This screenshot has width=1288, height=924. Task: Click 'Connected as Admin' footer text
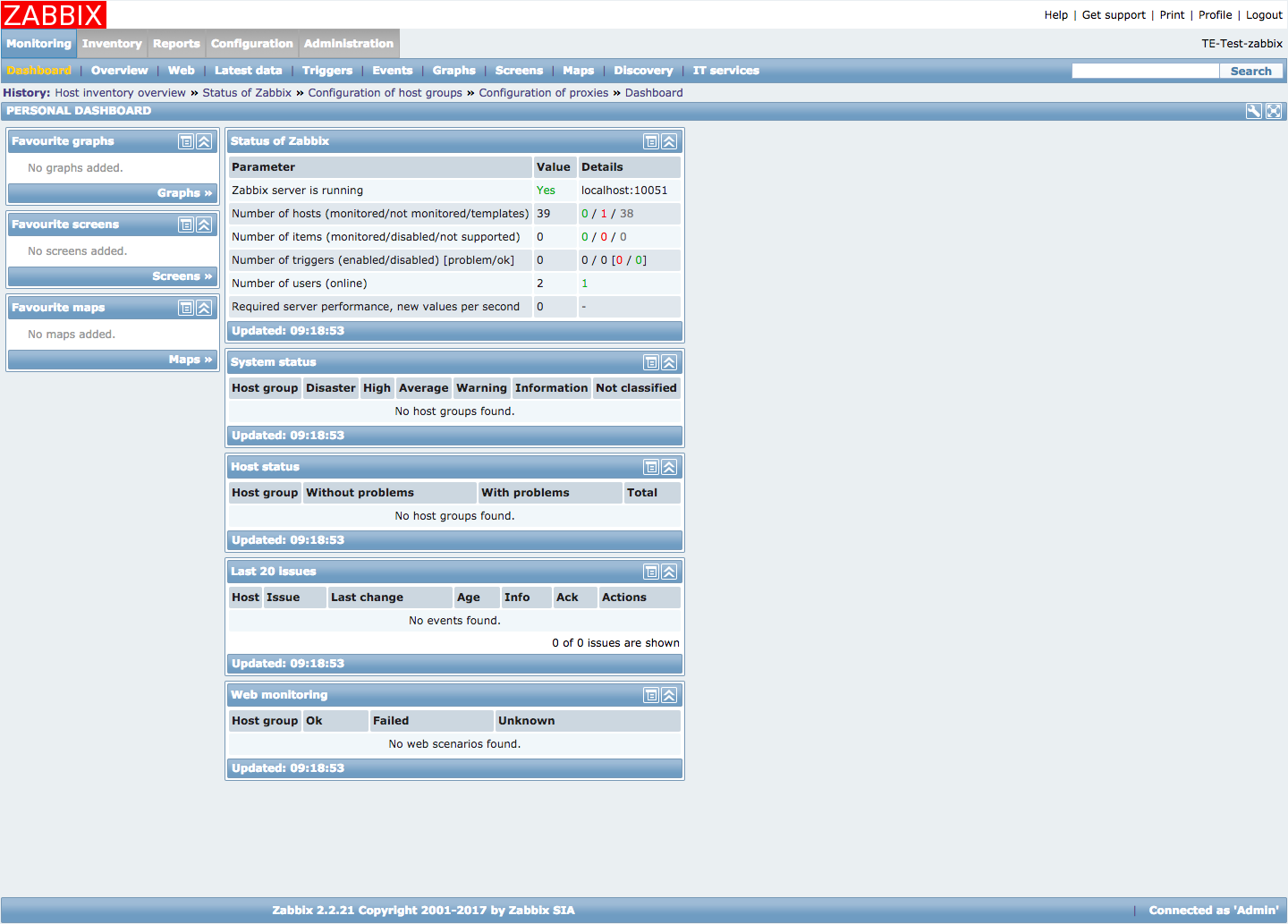(1214, 911)
